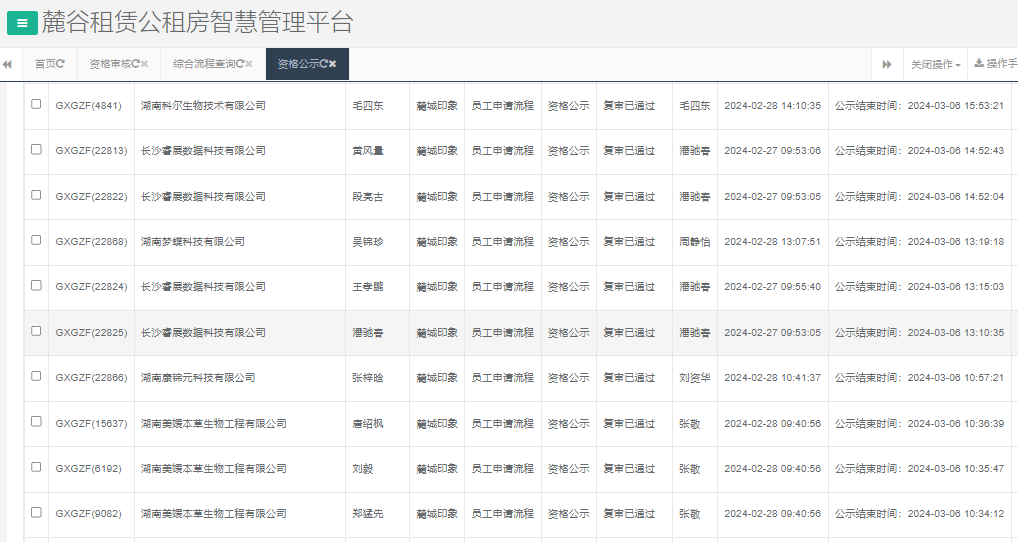The width and height of the screenshot is (1018, 542).
Task: Click reviewer name 刘资华
Action: pos(695,378)
